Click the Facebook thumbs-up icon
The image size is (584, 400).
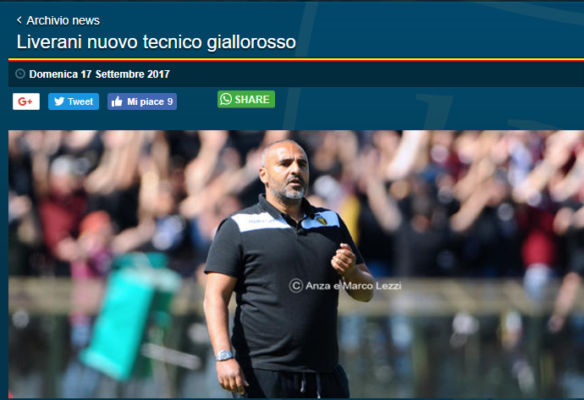(x=117, y=101)
